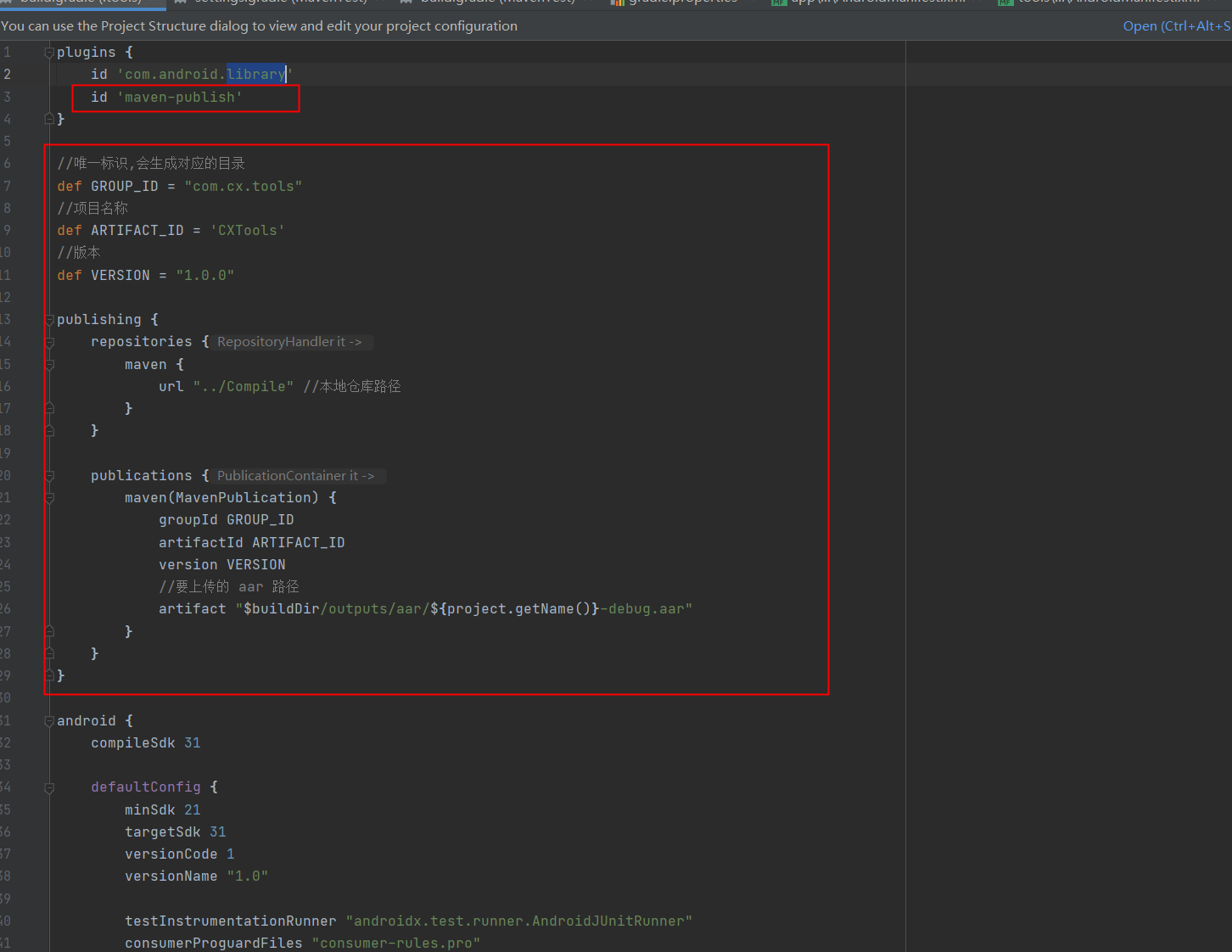Viewport: 1232px width, 952px height.
Task: Click the minSdk 21 line
Action: click(163, 810)
